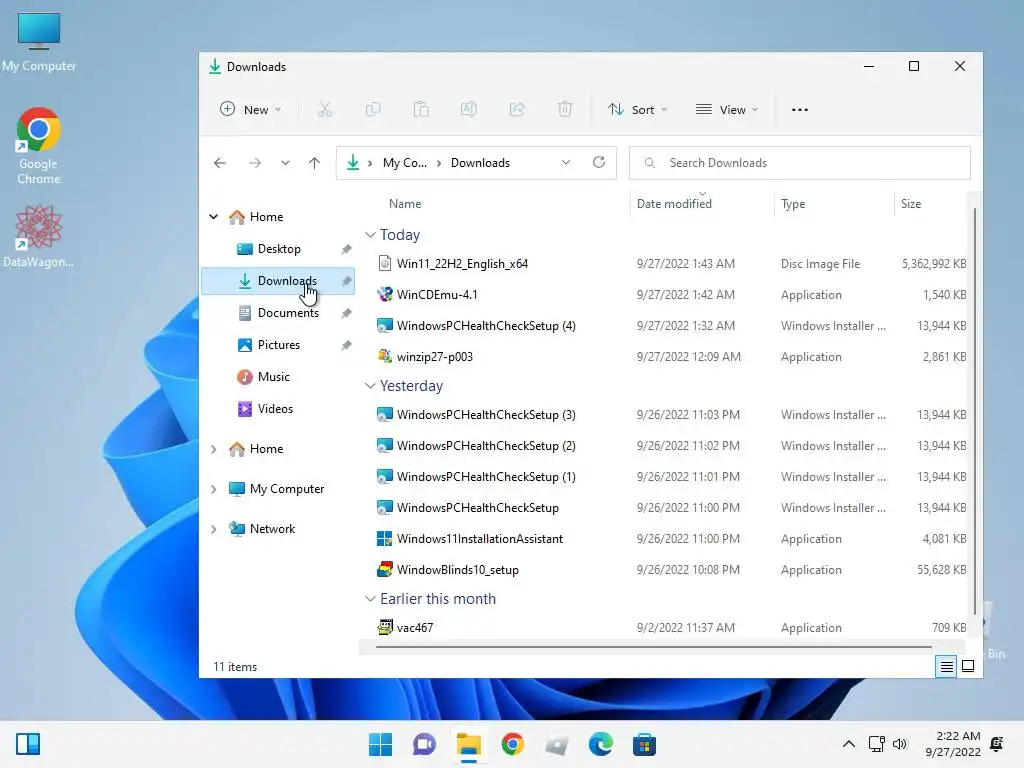This screenshot has width=1024, height=768.
Task: Select the Win11_22H2_English_x64 file icon
Action: click(x=385, y=263)
